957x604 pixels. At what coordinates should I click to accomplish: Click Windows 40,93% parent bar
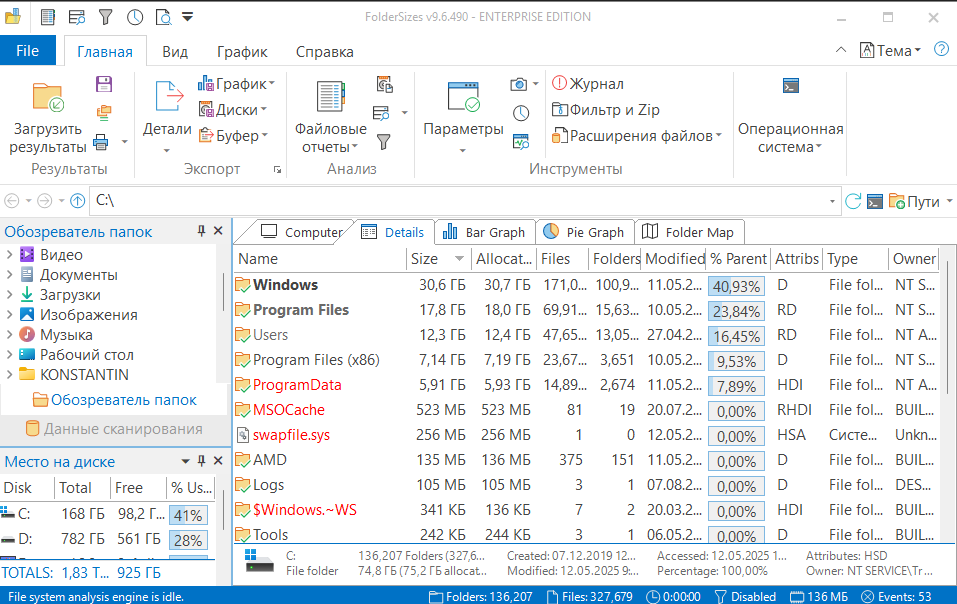[x=737, y=286]
